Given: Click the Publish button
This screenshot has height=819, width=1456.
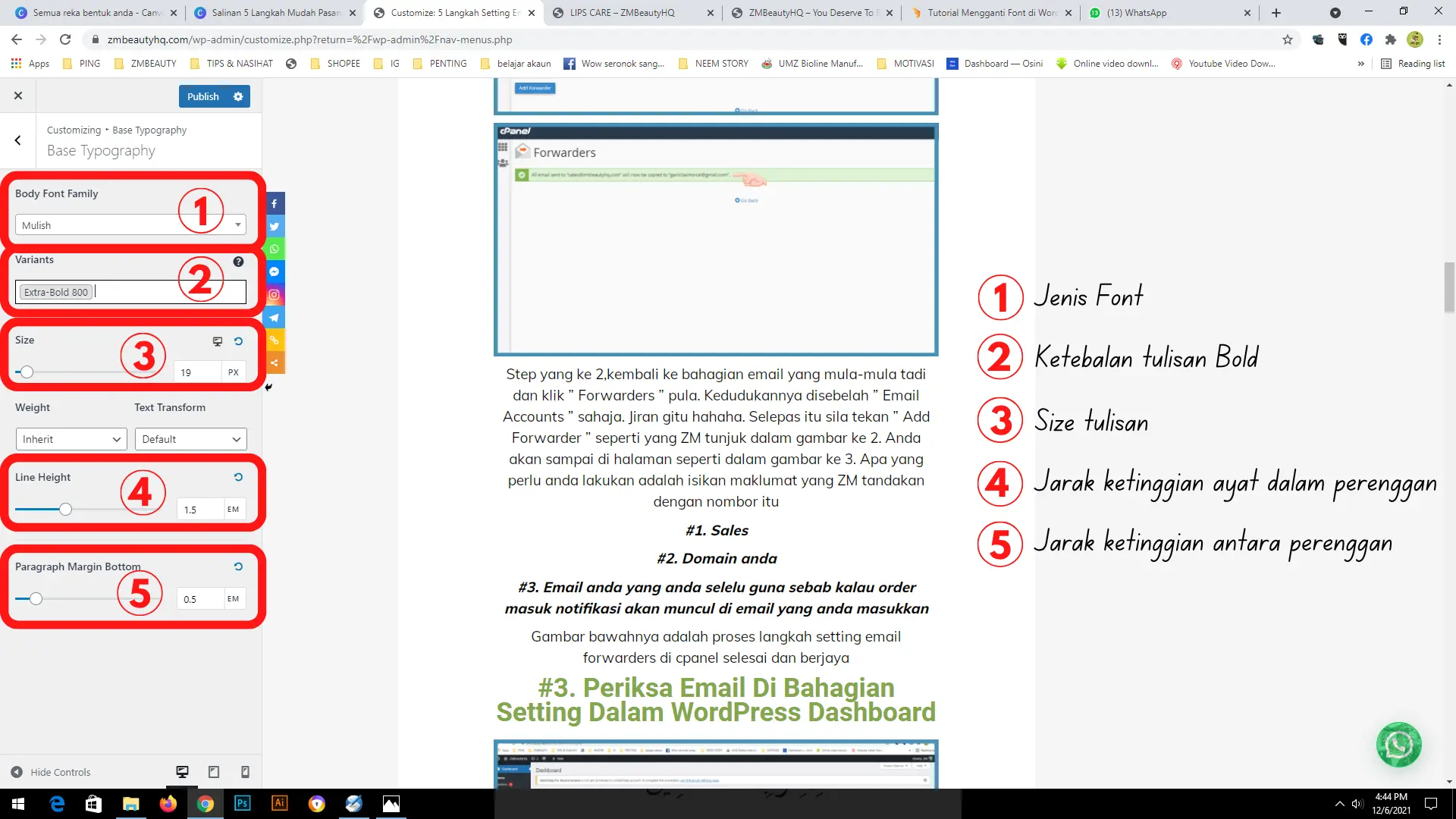Looking at the screenshot, I should pos(203,96).
